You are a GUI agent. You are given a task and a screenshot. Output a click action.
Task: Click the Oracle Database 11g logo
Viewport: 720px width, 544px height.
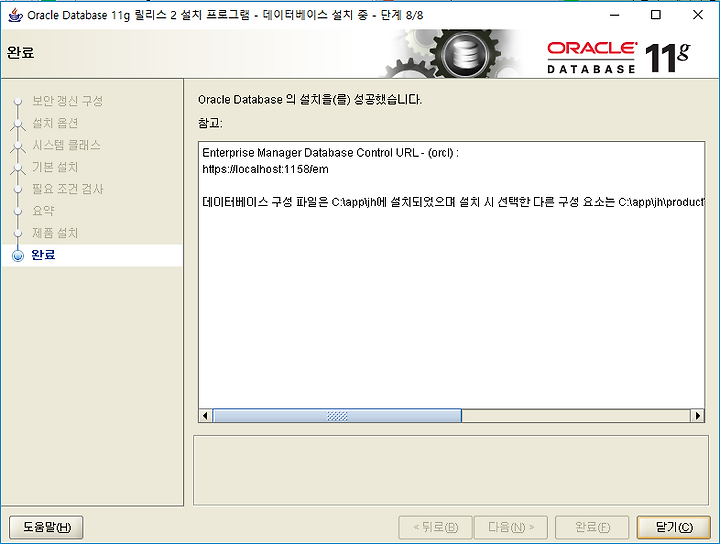tap(619, 57)
